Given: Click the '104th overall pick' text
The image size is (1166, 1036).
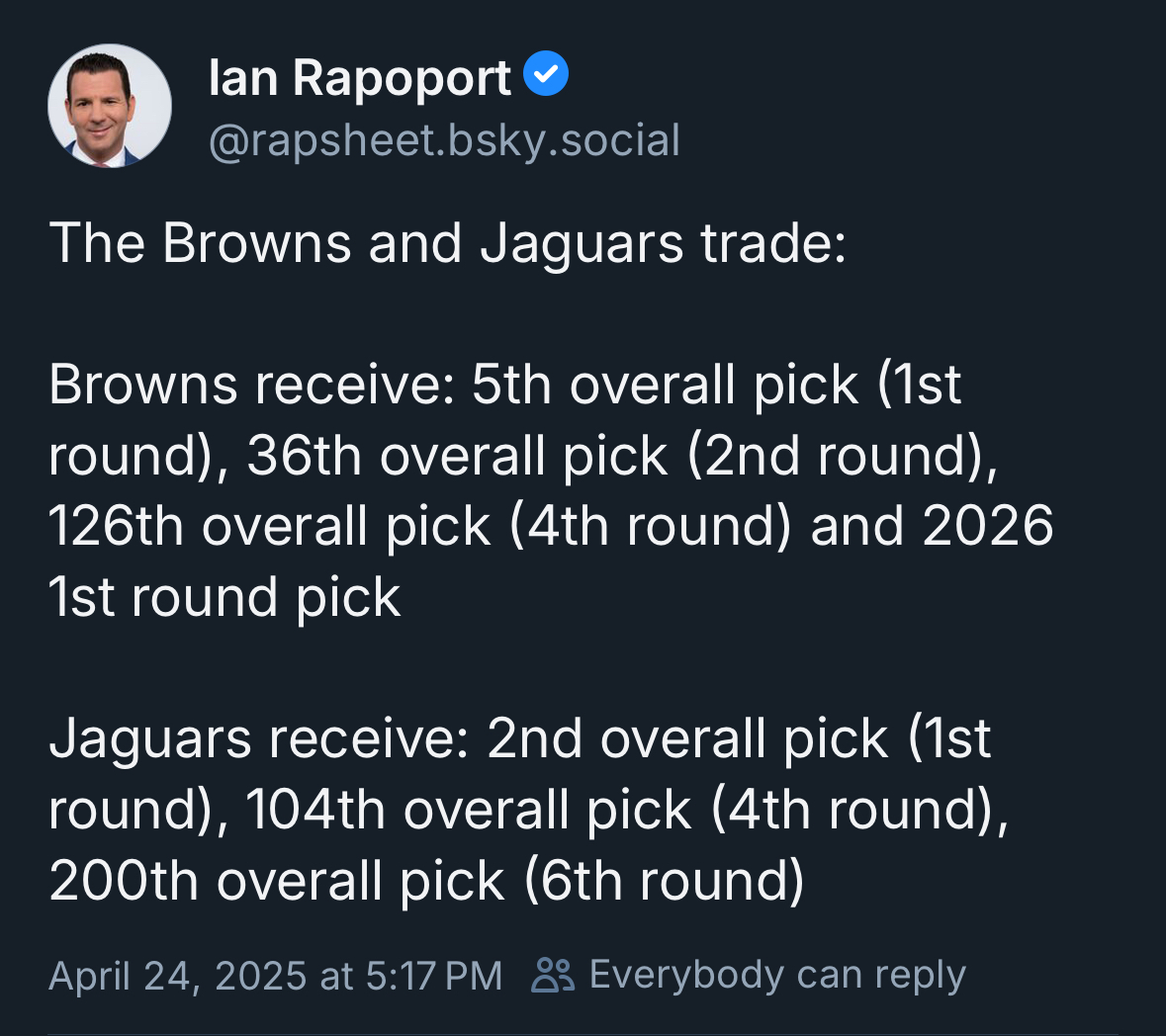Looking at the screenshot, I should (469, 810).
